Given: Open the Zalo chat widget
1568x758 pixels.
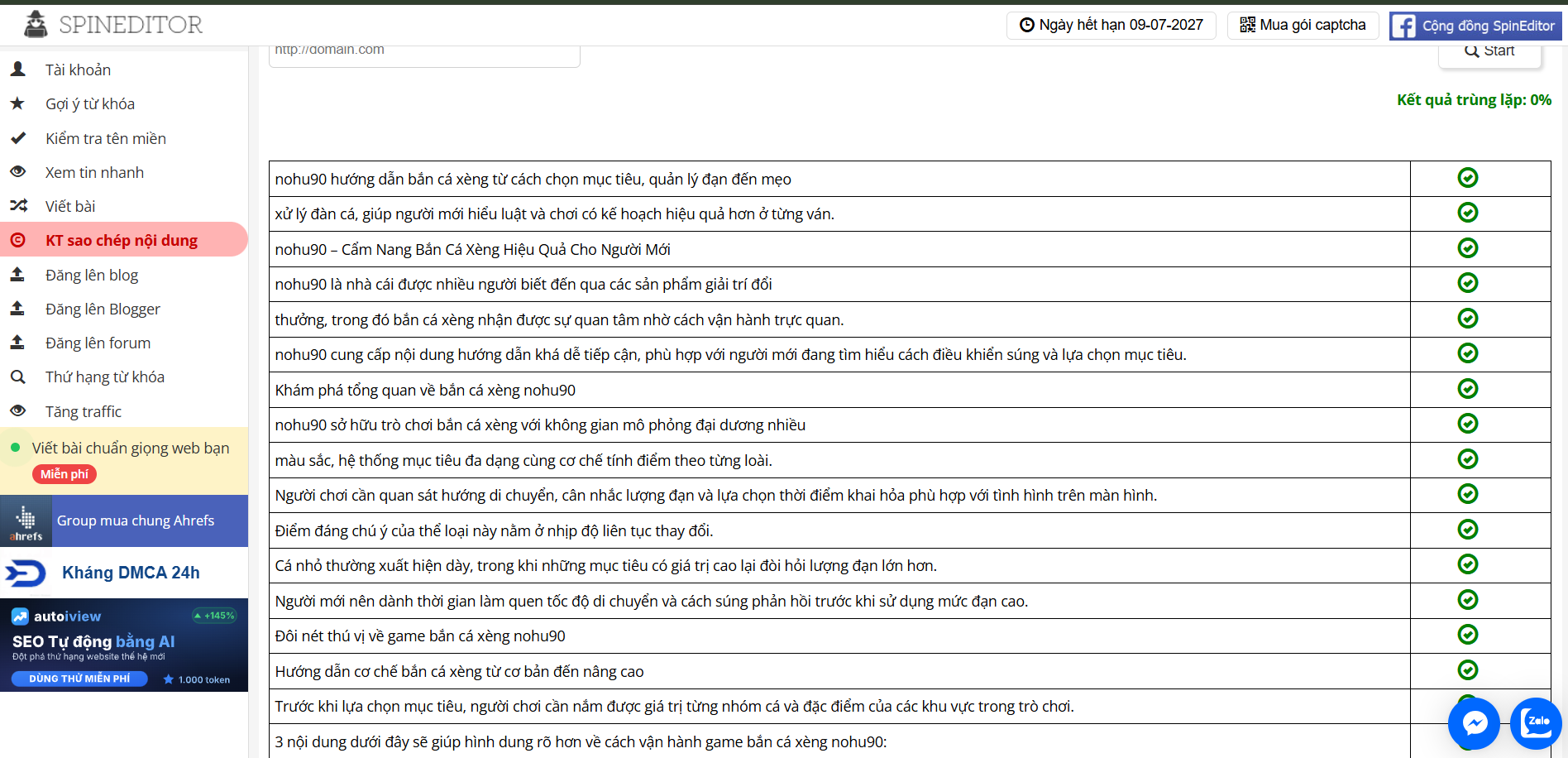Looking at the screenshot, I should point(1536,723).
